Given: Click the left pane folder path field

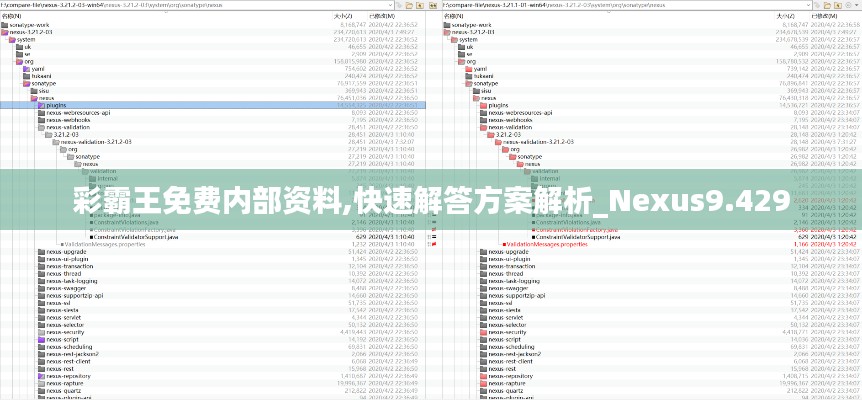Looking at the screenshot, I should (x=200, y=7).
